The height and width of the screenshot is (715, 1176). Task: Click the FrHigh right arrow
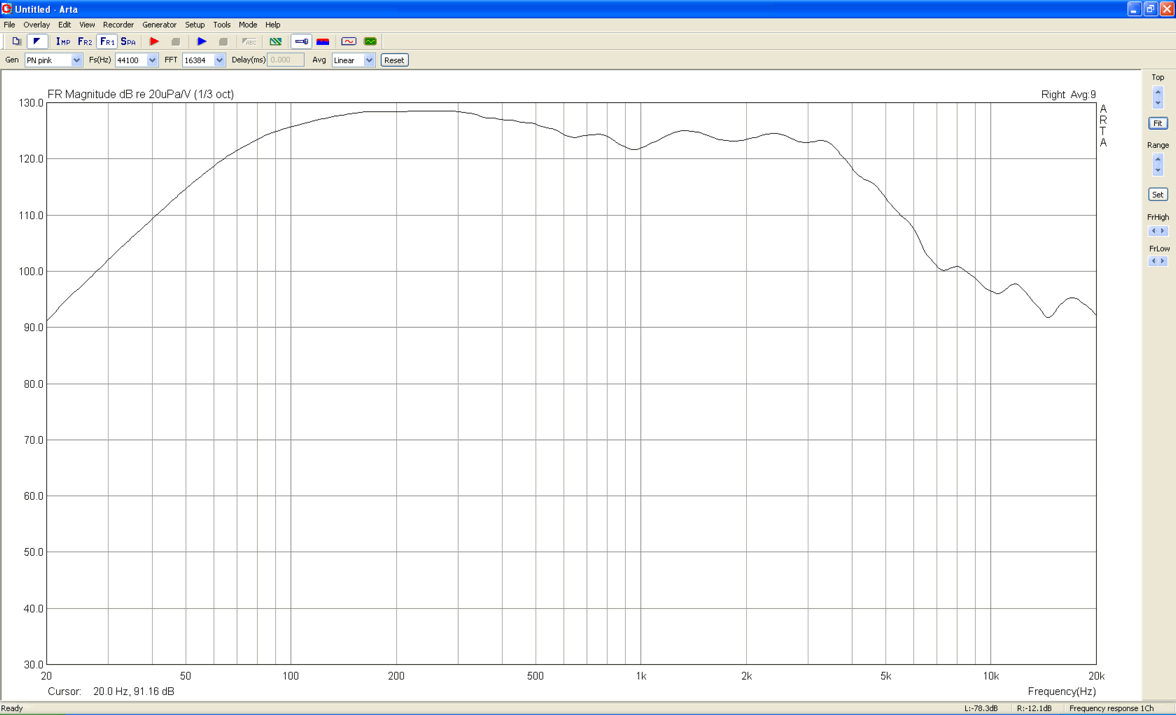(1162, 231)
